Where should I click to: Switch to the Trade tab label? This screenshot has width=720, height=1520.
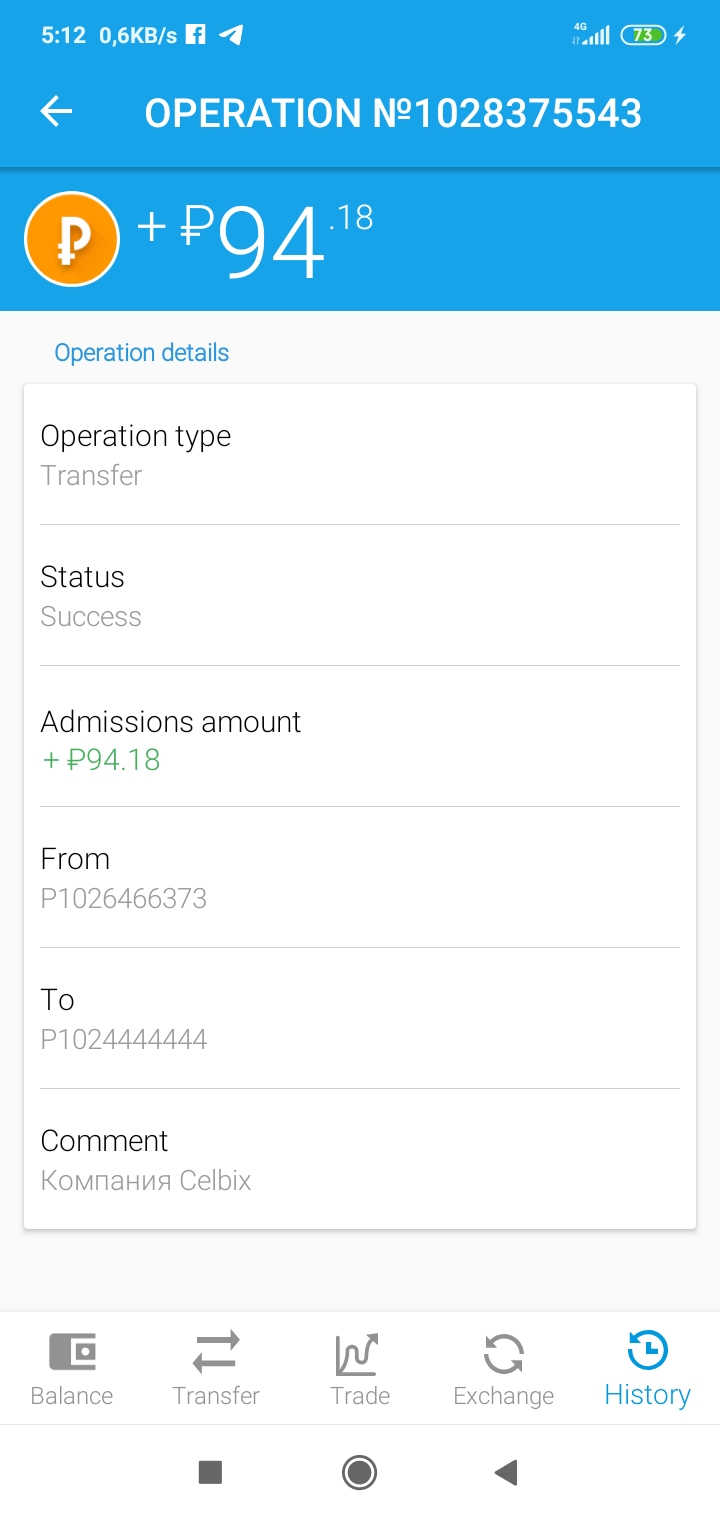click(x=360, y=1396)
